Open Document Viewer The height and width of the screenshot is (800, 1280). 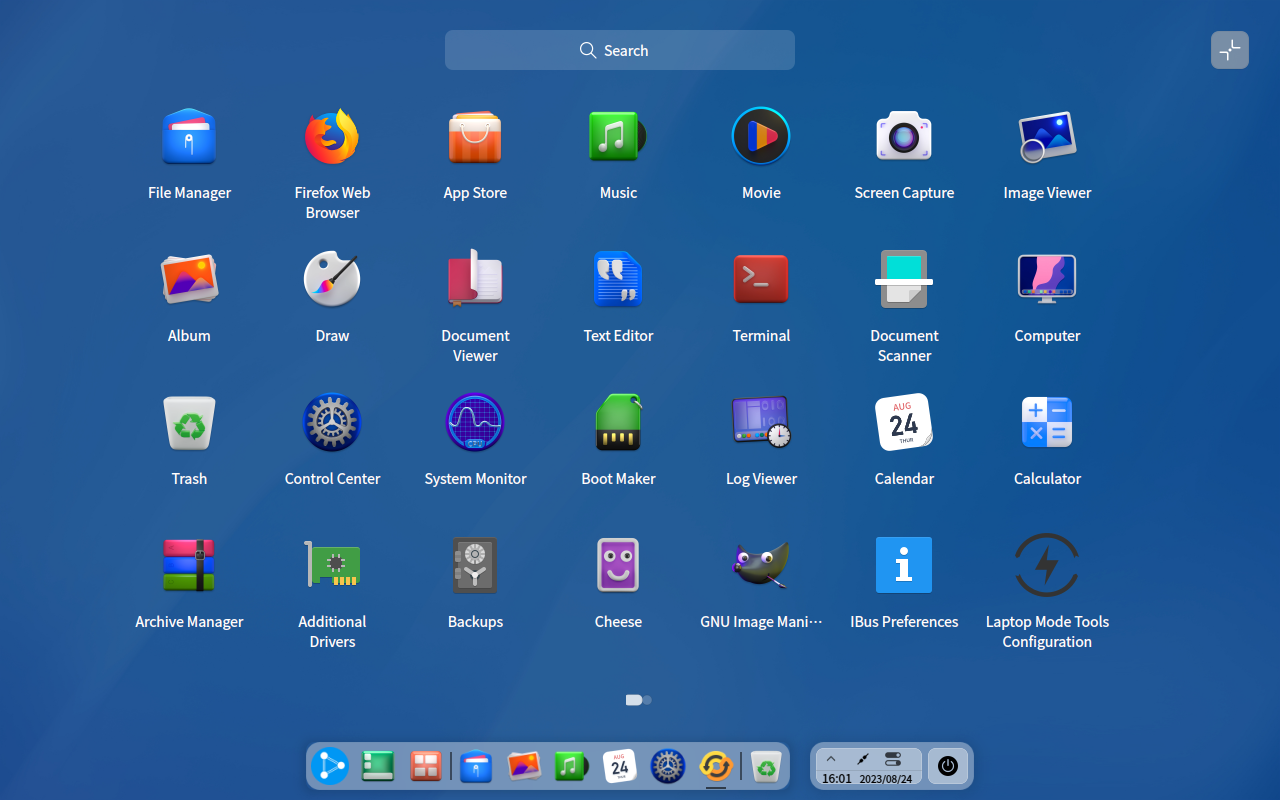475,279
